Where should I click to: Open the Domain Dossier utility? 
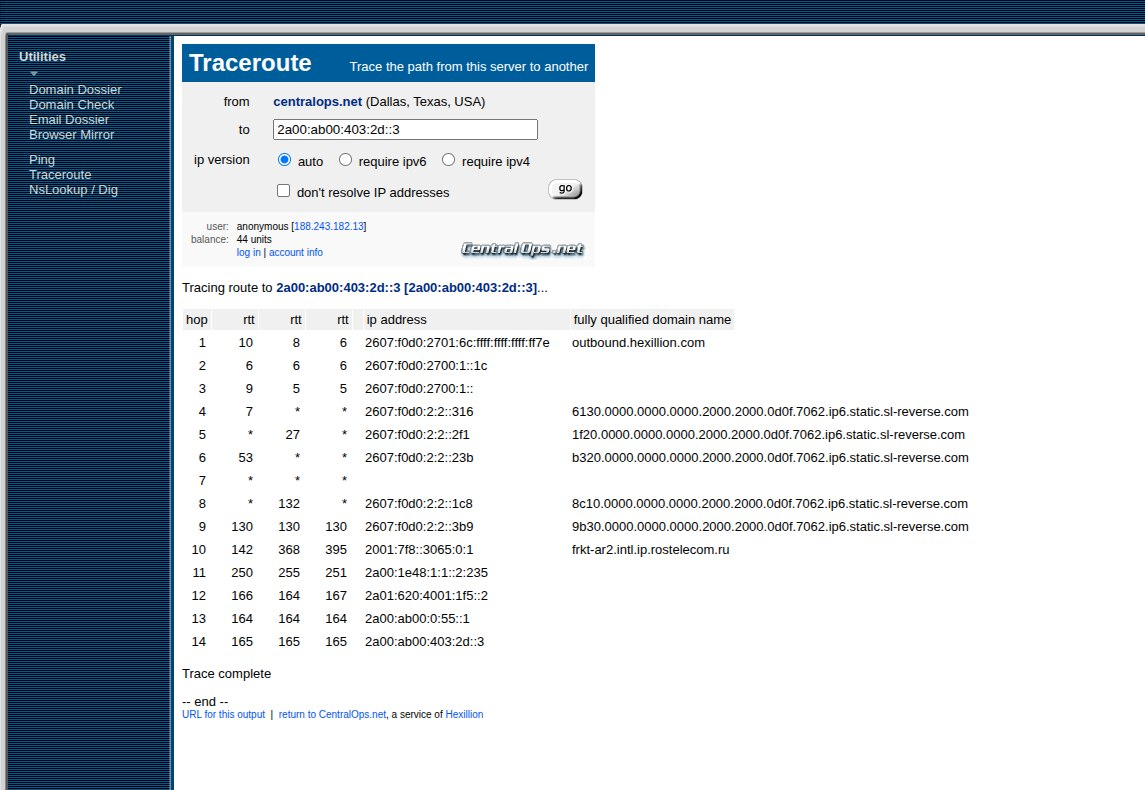[75, 90]
